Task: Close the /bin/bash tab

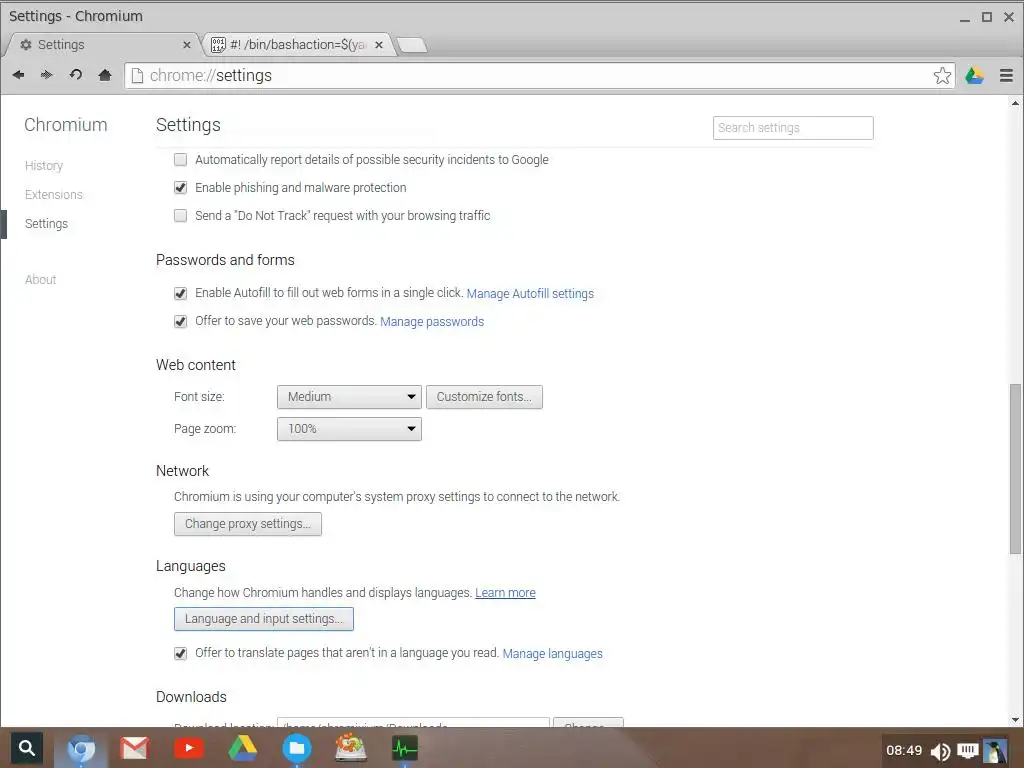Action: (x=379, y=45)
